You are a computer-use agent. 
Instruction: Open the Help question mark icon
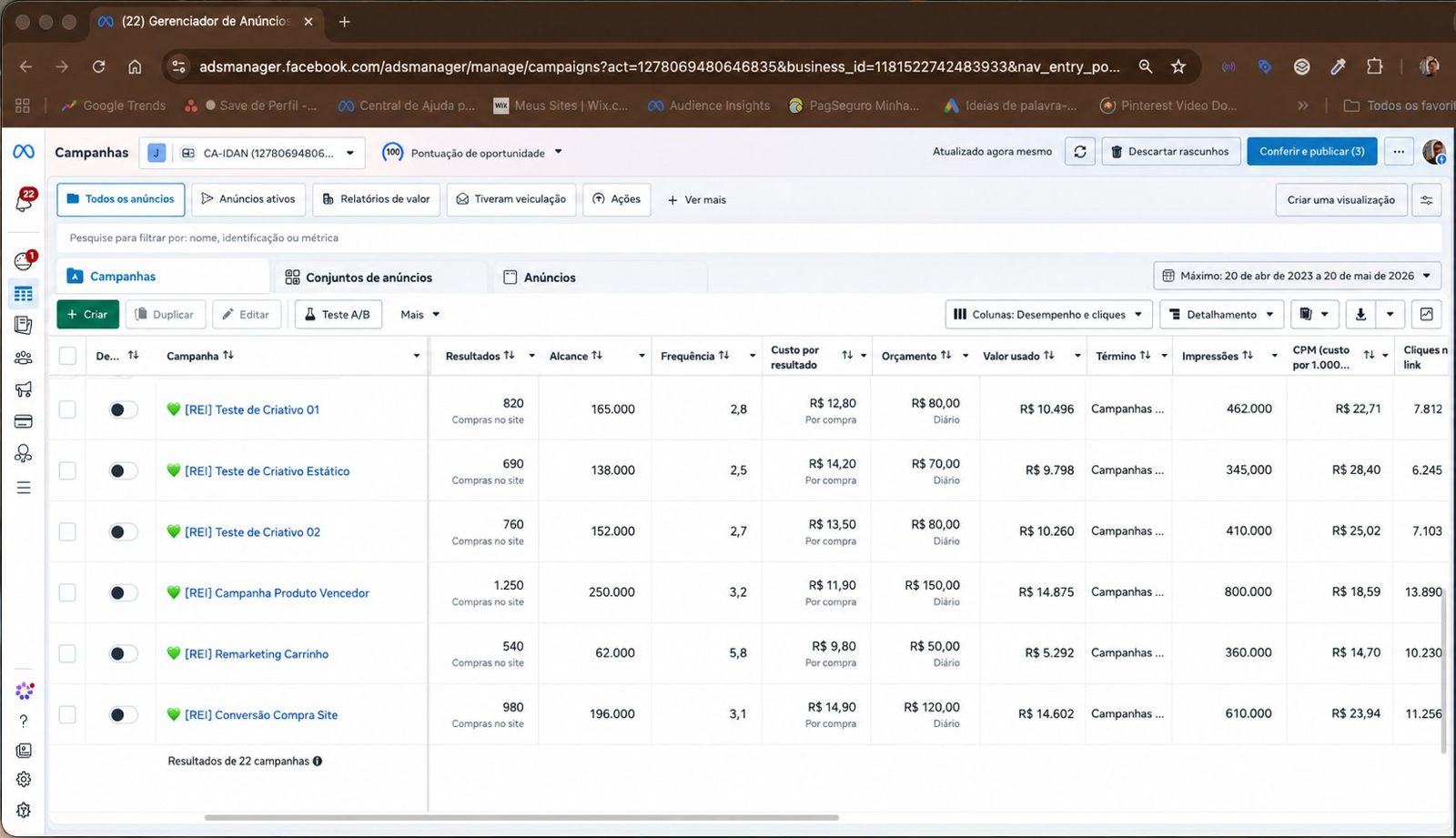(24, 721)
